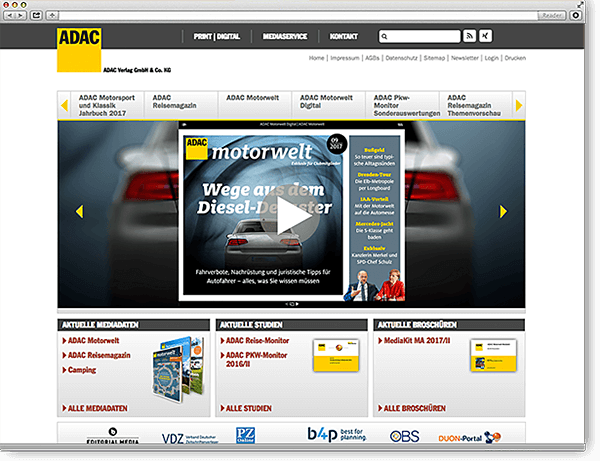The width and height of the screenshot is (600, 461).
Task: Click the b4p best for planning logo
Action: click(337, 435)
